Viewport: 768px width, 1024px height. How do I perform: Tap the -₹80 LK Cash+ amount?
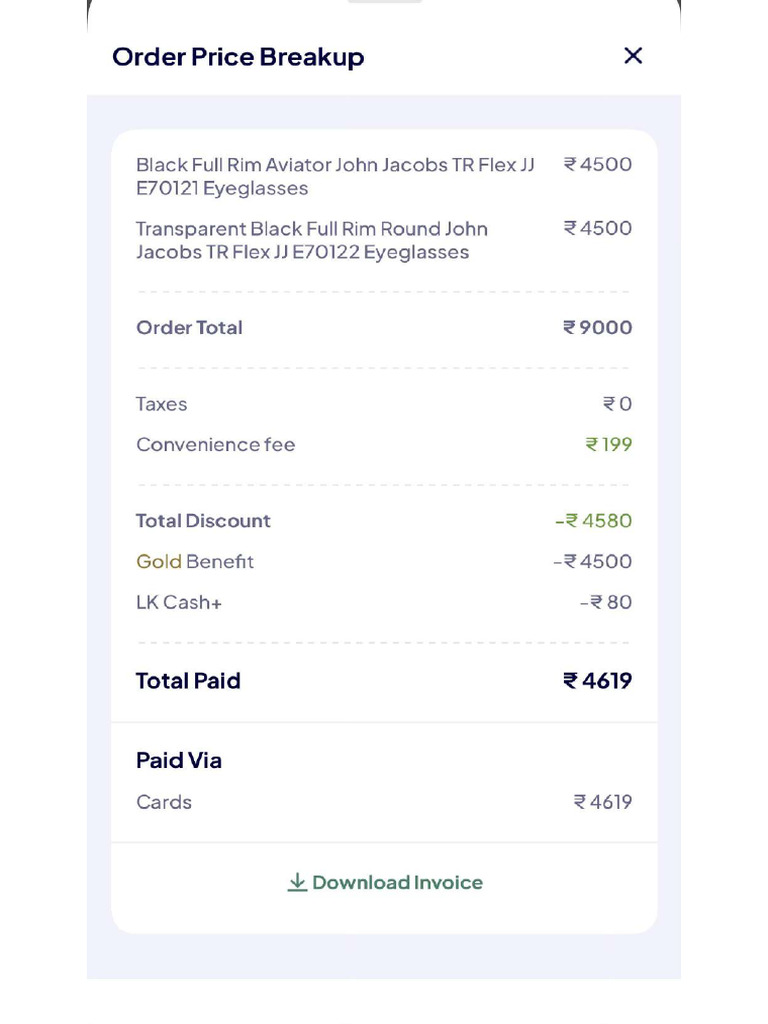pos(606,602)
